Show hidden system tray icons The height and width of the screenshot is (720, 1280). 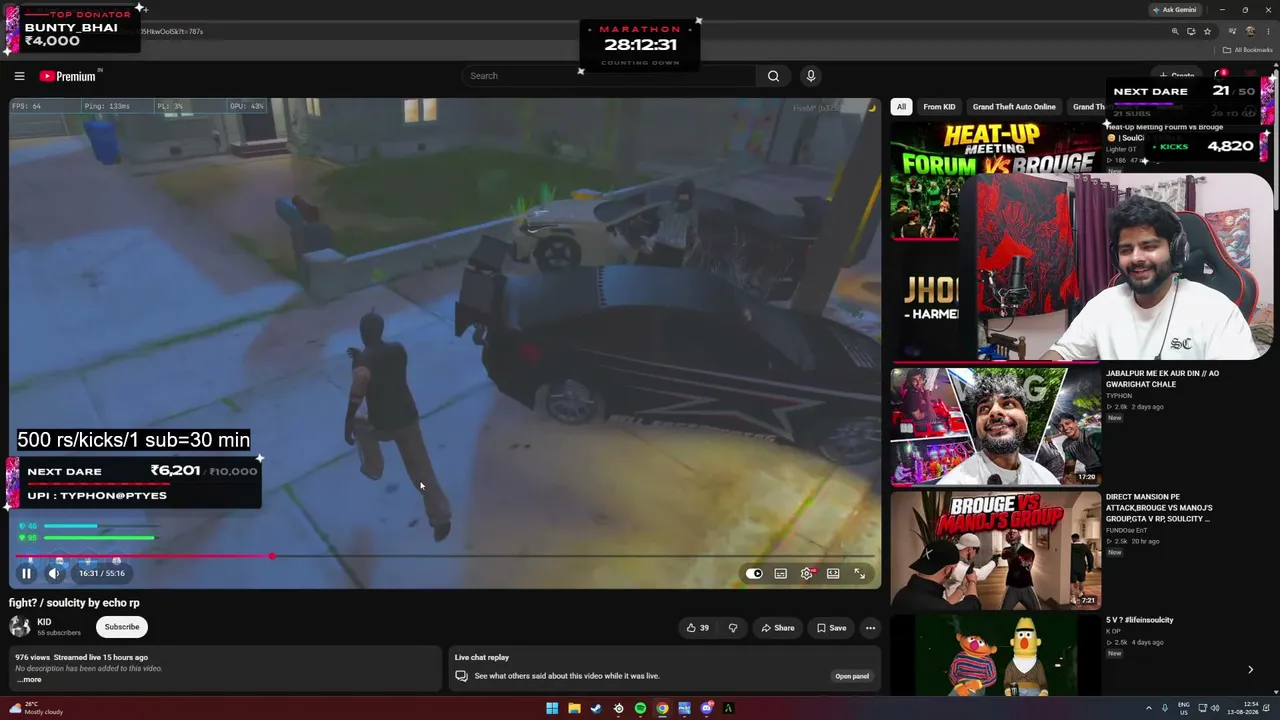tap(1148, 709)
